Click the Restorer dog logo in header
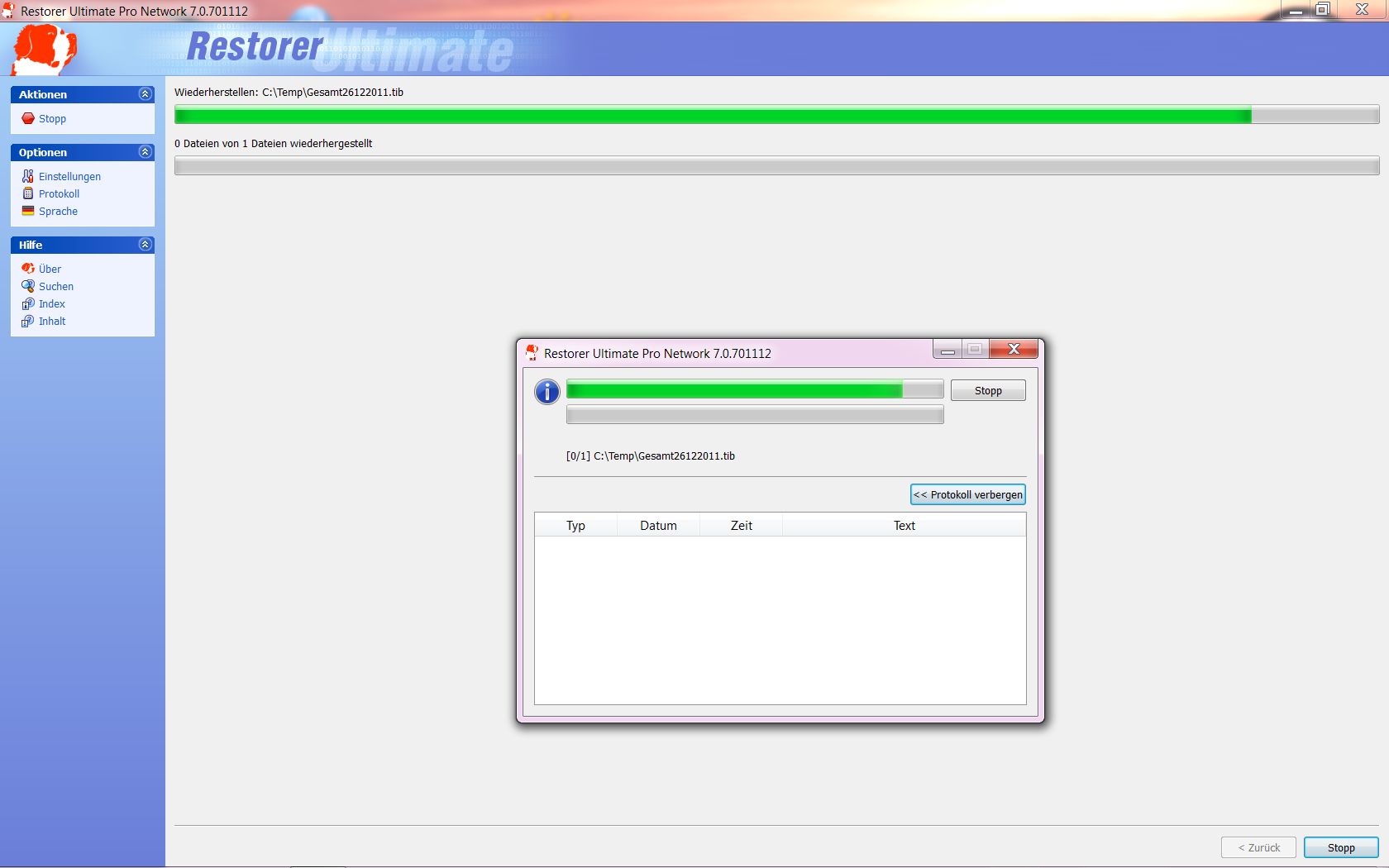Image resolution: width=1389 pixels, height=868 pixels. (x=44, y=50)
